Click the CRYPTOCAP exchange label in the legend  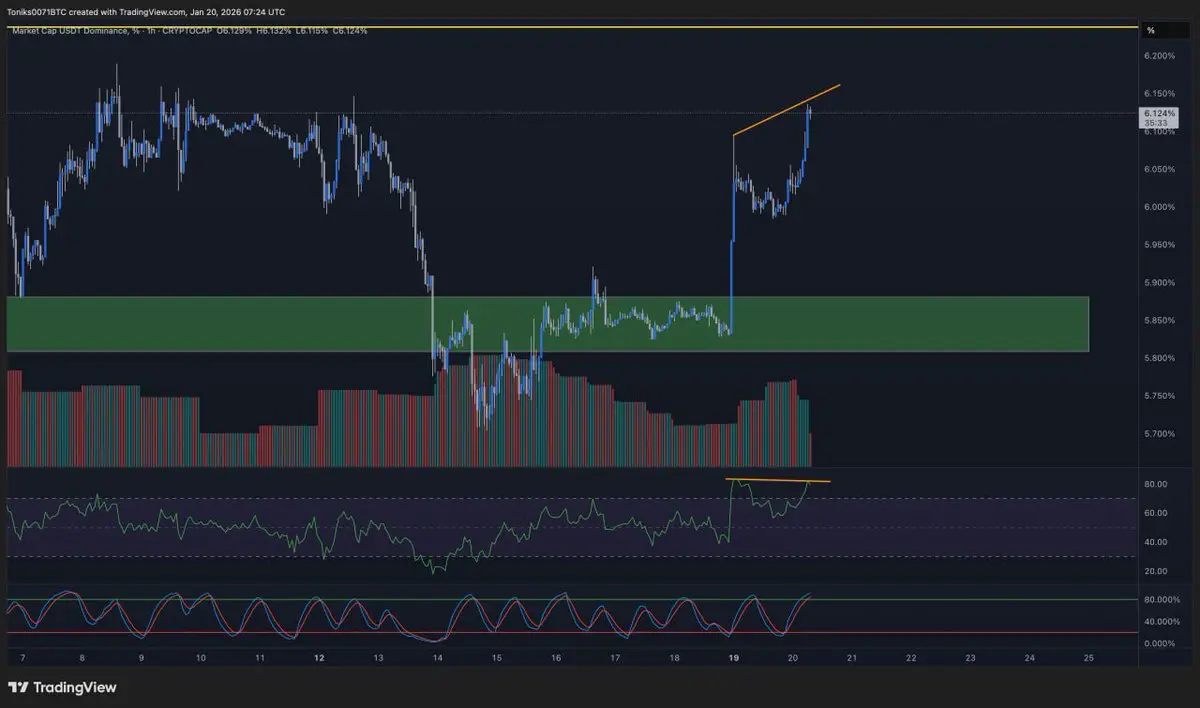tap(189, 31)
